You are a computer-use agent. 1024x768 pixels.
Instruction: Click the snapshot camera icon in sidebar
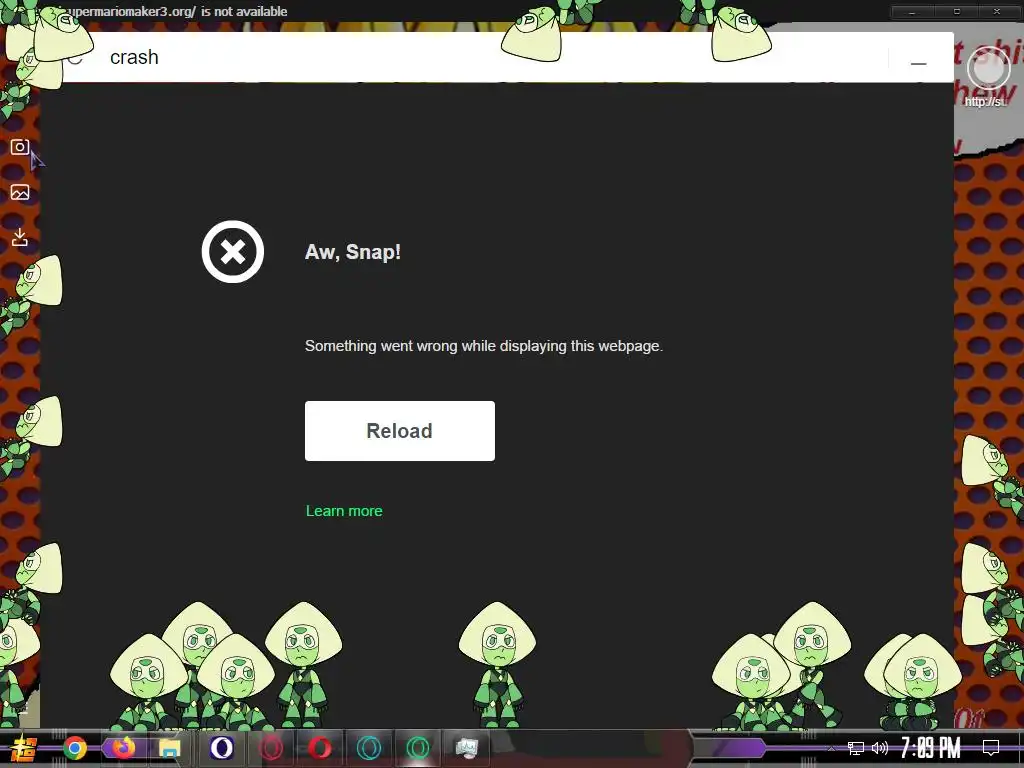pos(20,147)
